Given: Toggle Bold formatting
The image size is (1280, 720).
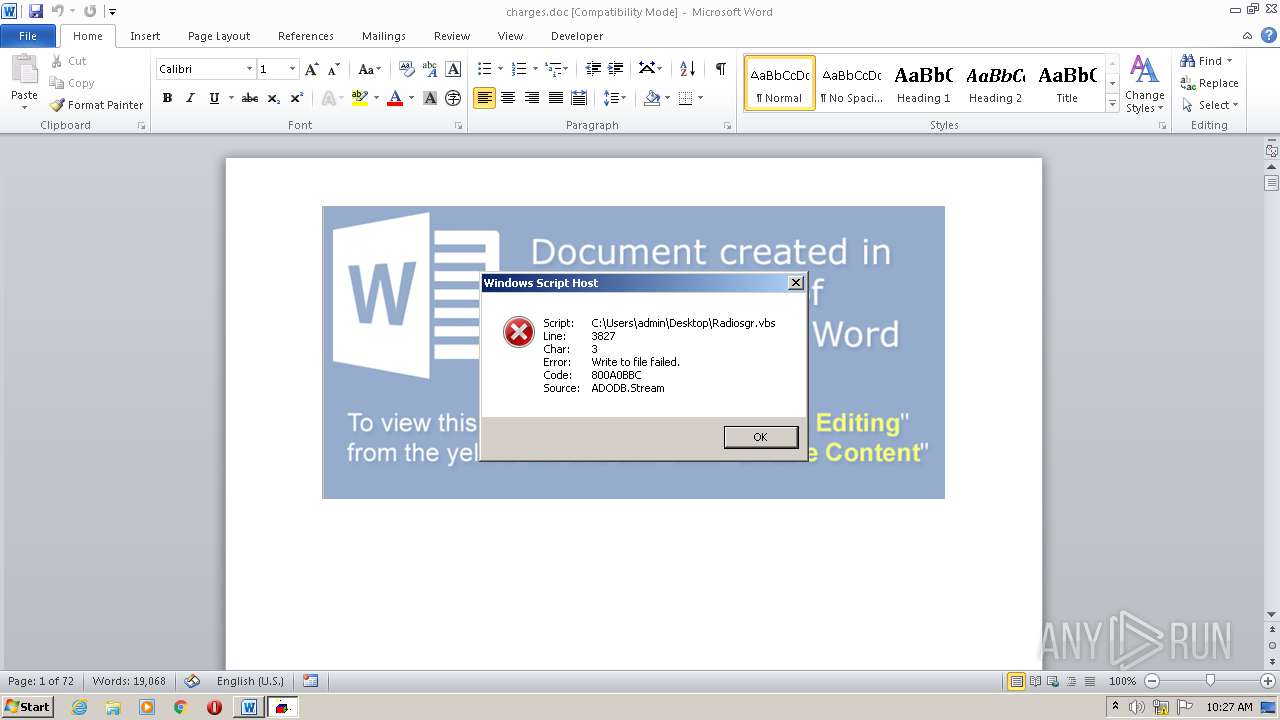Looking at the screenshot, I should (x=167, y=98).
